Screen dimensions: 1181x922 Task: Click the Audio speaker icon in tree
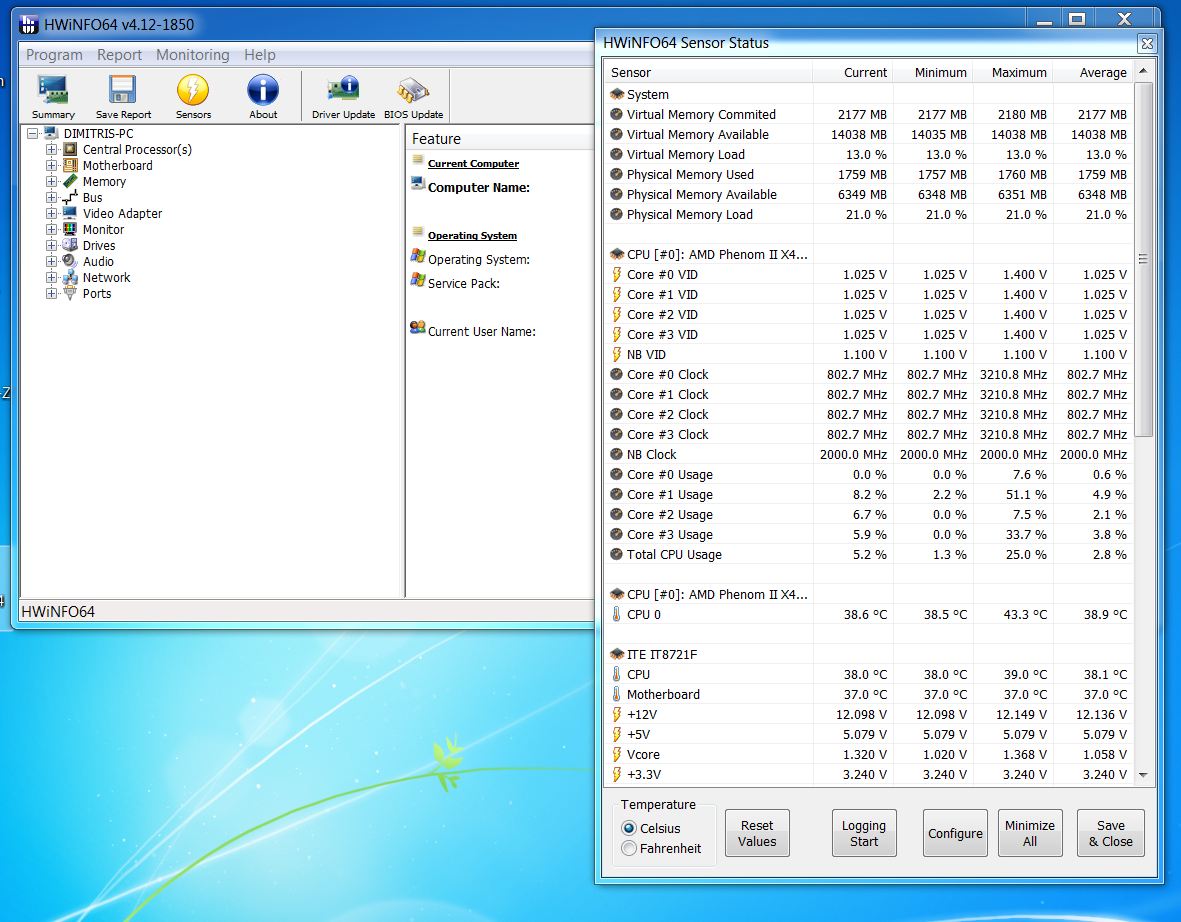pos(70,261)
